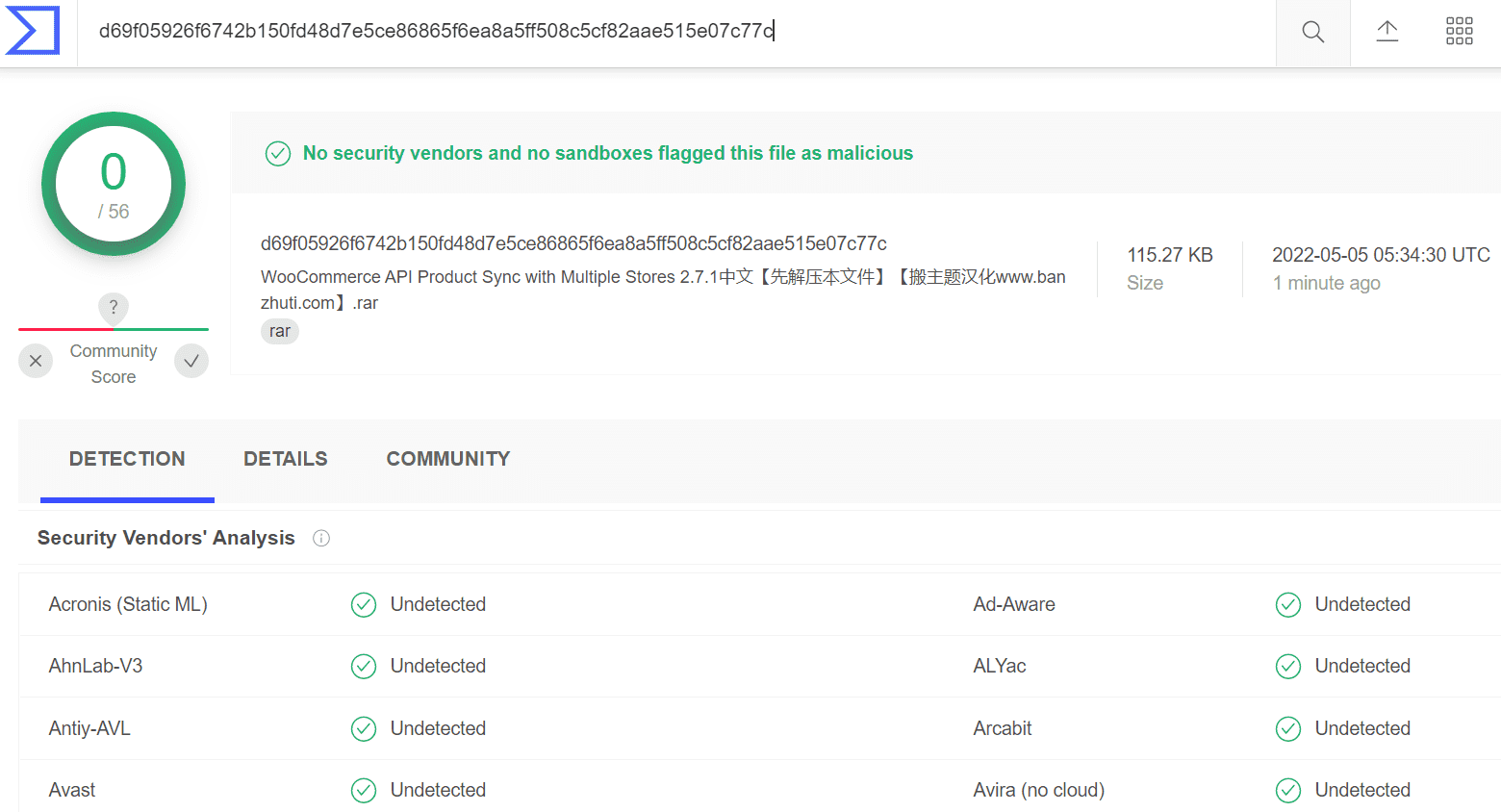Click the rar file type tag
Viewport: 1501px width, 812px height.
click(280, 332)
